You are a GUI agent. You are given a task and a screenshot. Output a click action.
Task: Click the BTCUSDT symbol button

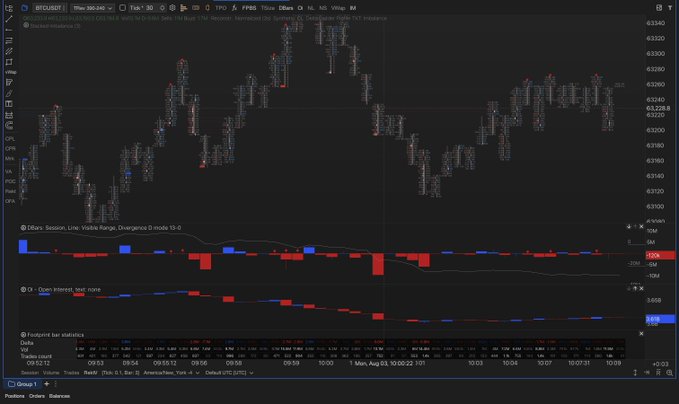click(49, 8)
